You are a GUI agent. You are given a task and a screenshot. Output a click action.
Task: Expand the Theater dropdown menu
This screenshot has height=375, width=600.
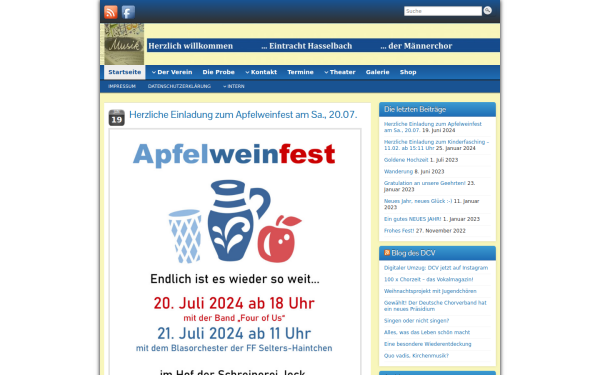click(x=340, y=72)
